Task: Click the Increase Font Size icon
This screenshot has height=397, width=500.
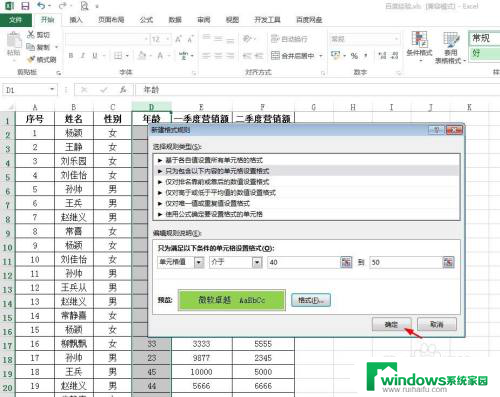Action: [x=178, y=39]
